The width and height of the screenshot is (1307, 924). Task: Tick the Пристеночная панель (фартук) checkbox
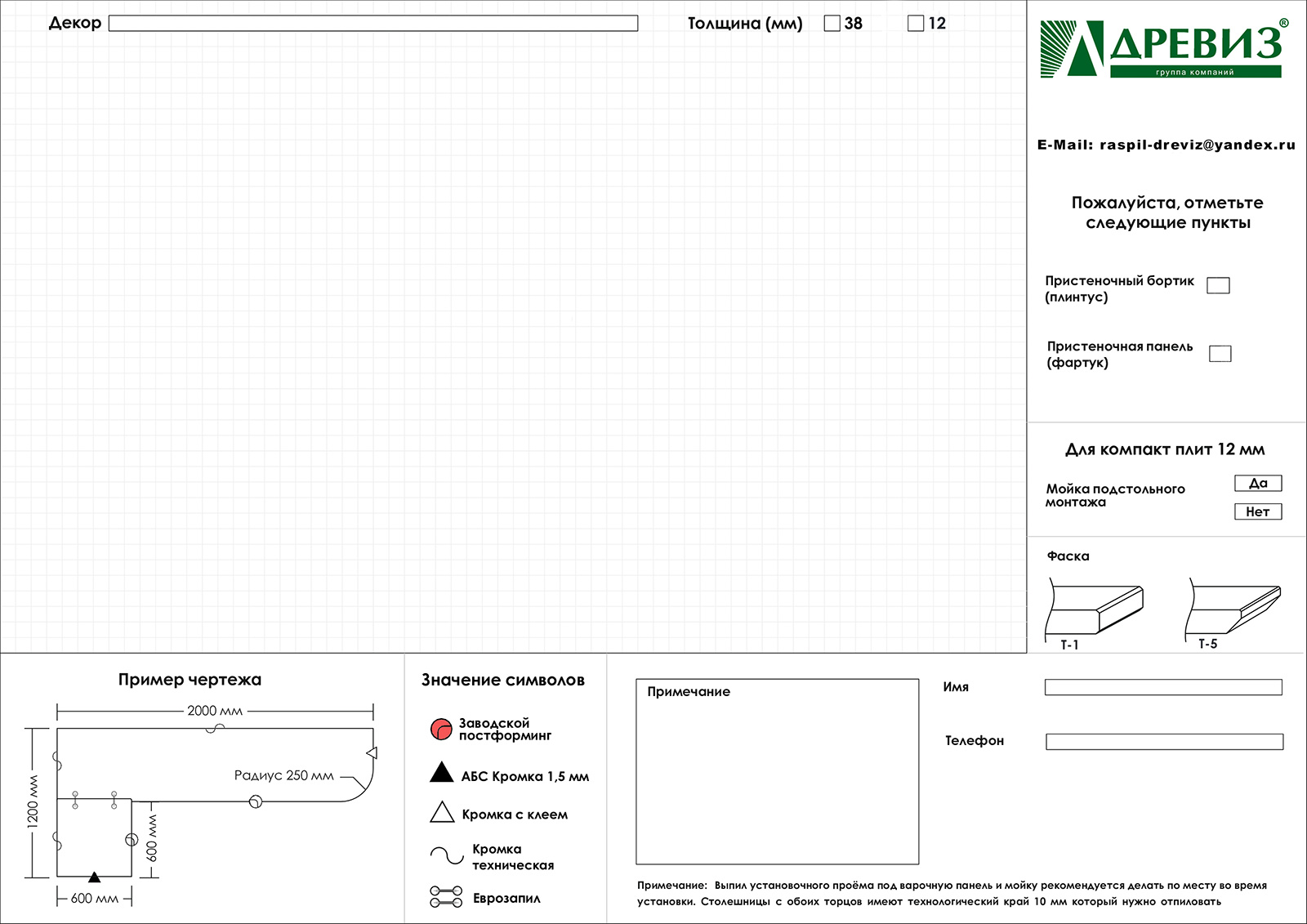pyautogui.click(x=1220, y=354)
